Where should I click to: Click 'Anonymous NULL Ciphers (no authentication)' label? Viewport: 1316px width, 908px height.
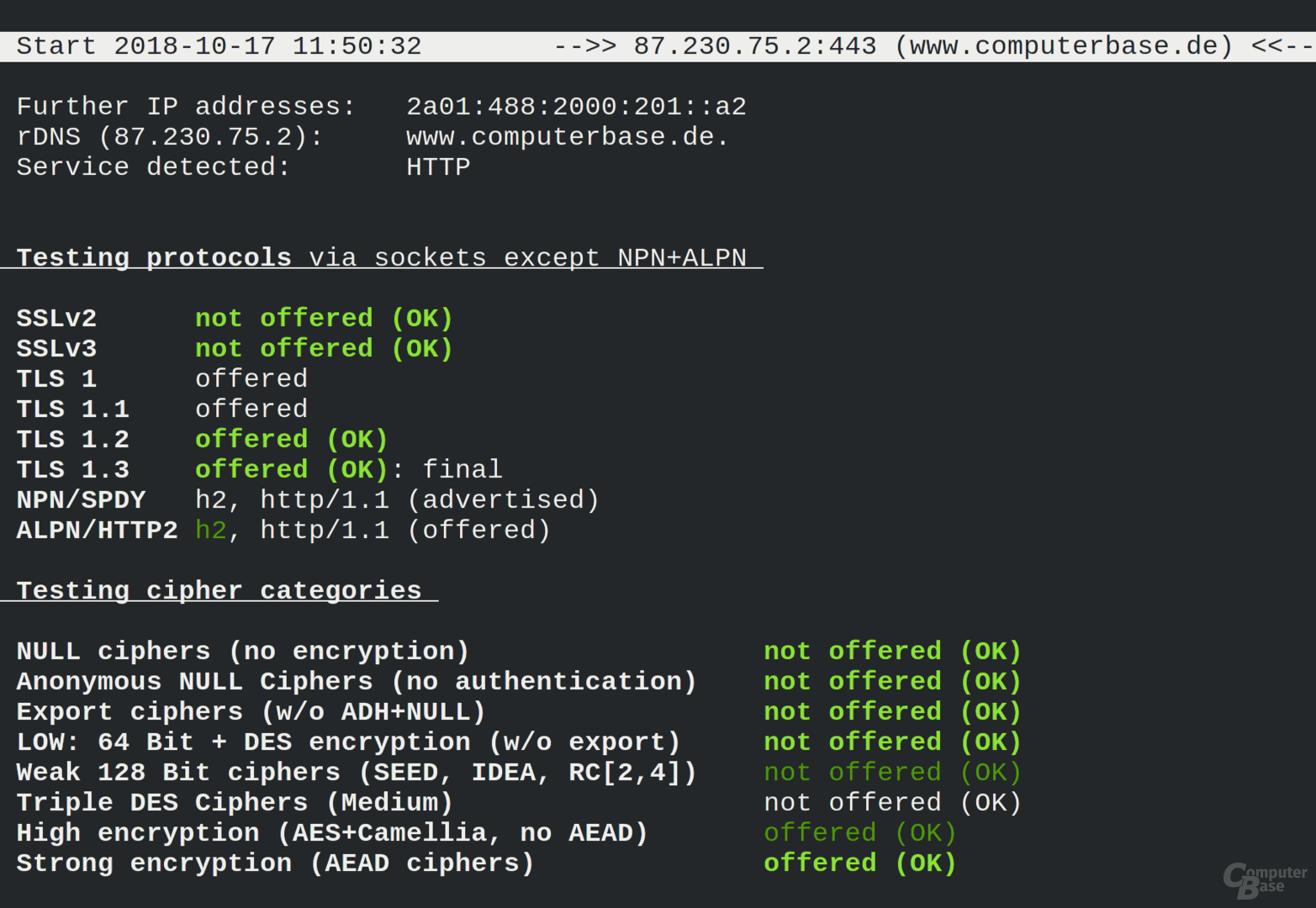[x=357, y=682]
